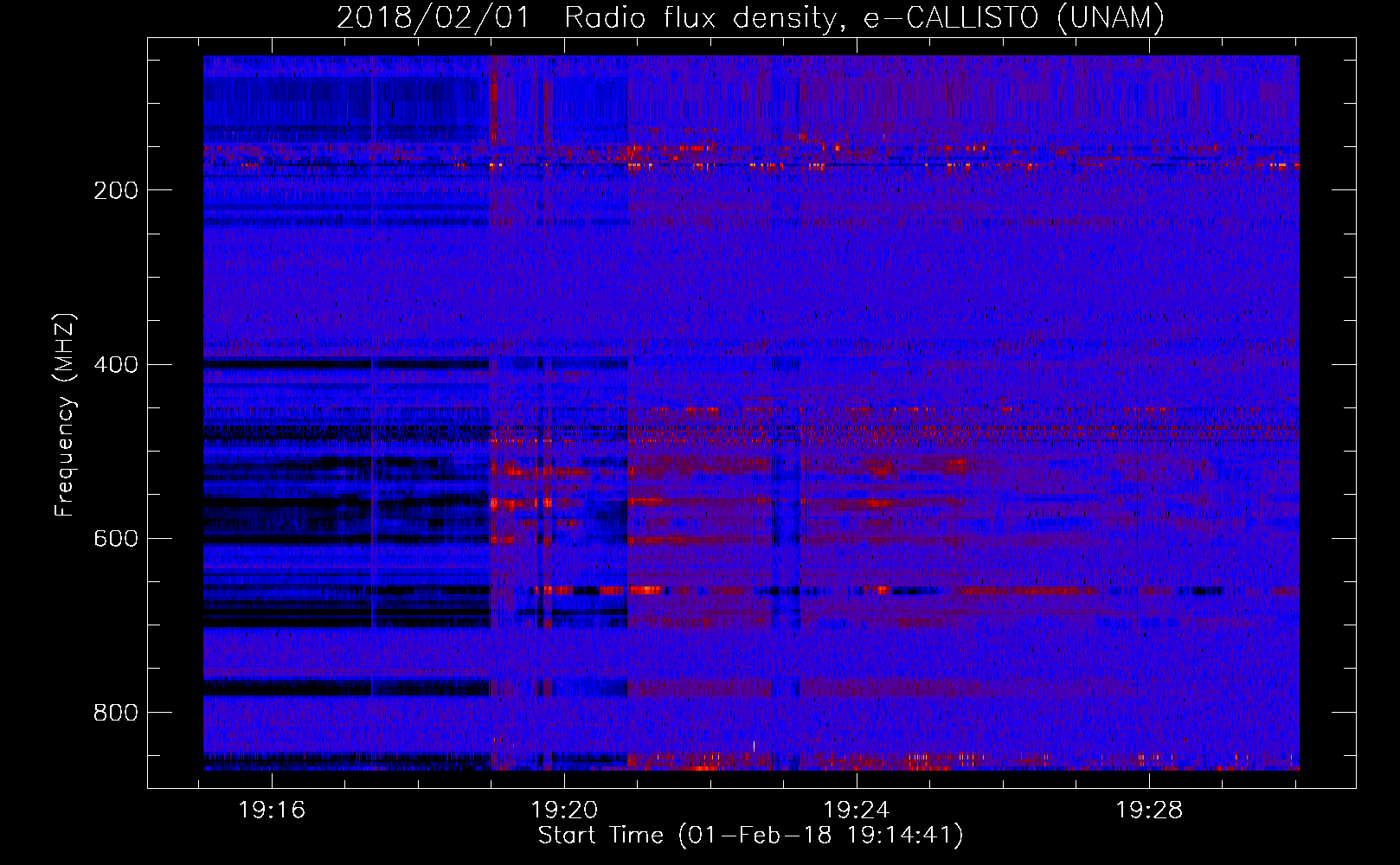1400x865 pixels.
Task: Click the 600 frequency tick label
Action: 115,538
